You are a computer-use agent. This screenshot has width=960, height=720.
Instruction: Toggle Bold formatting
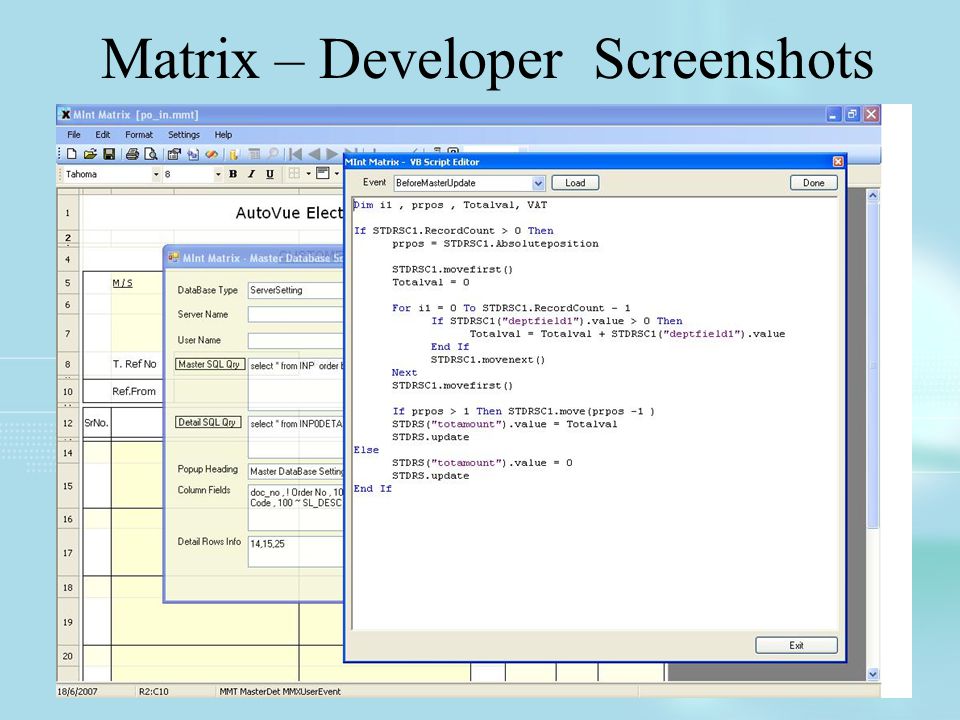[x=233, y=174]
